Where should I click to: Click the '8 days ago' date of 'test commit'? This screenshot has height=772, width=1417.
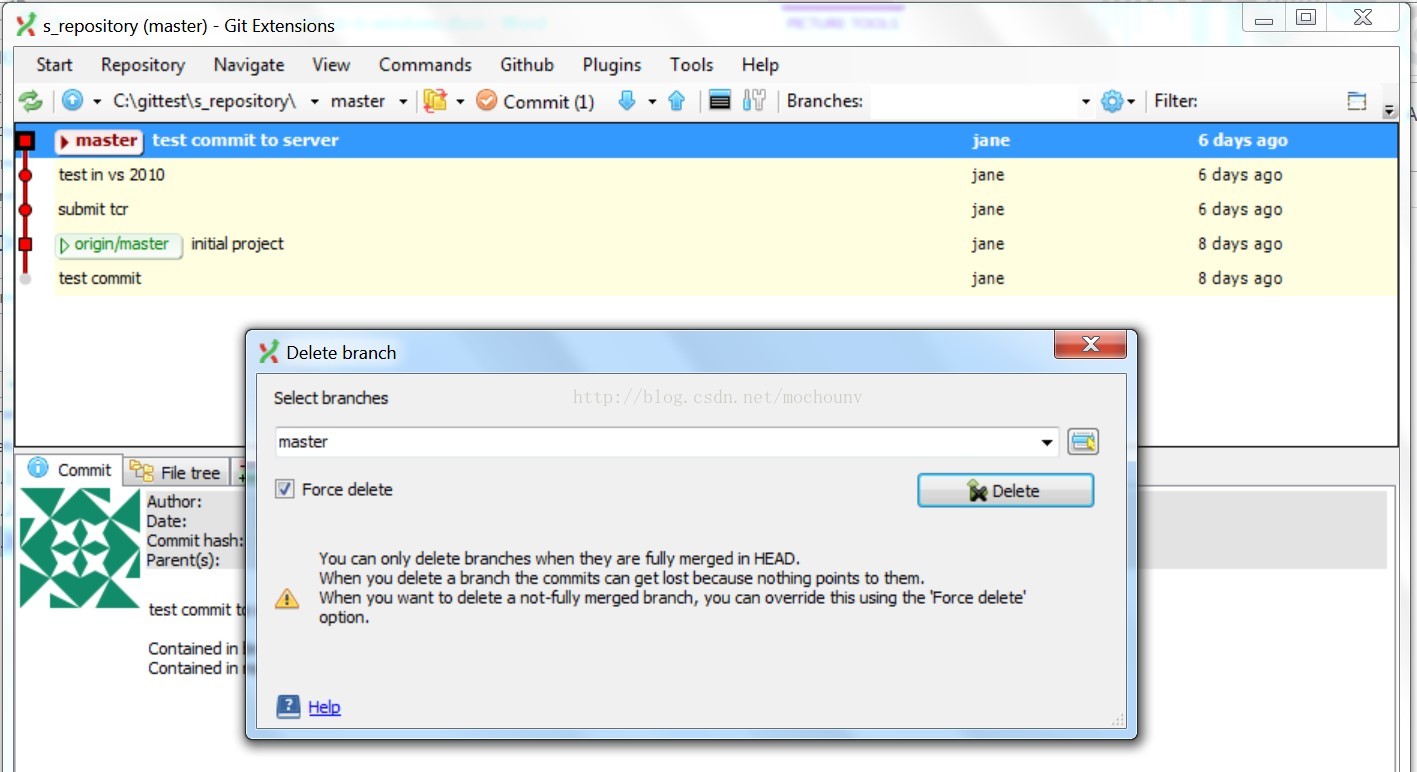point(1240,279)
